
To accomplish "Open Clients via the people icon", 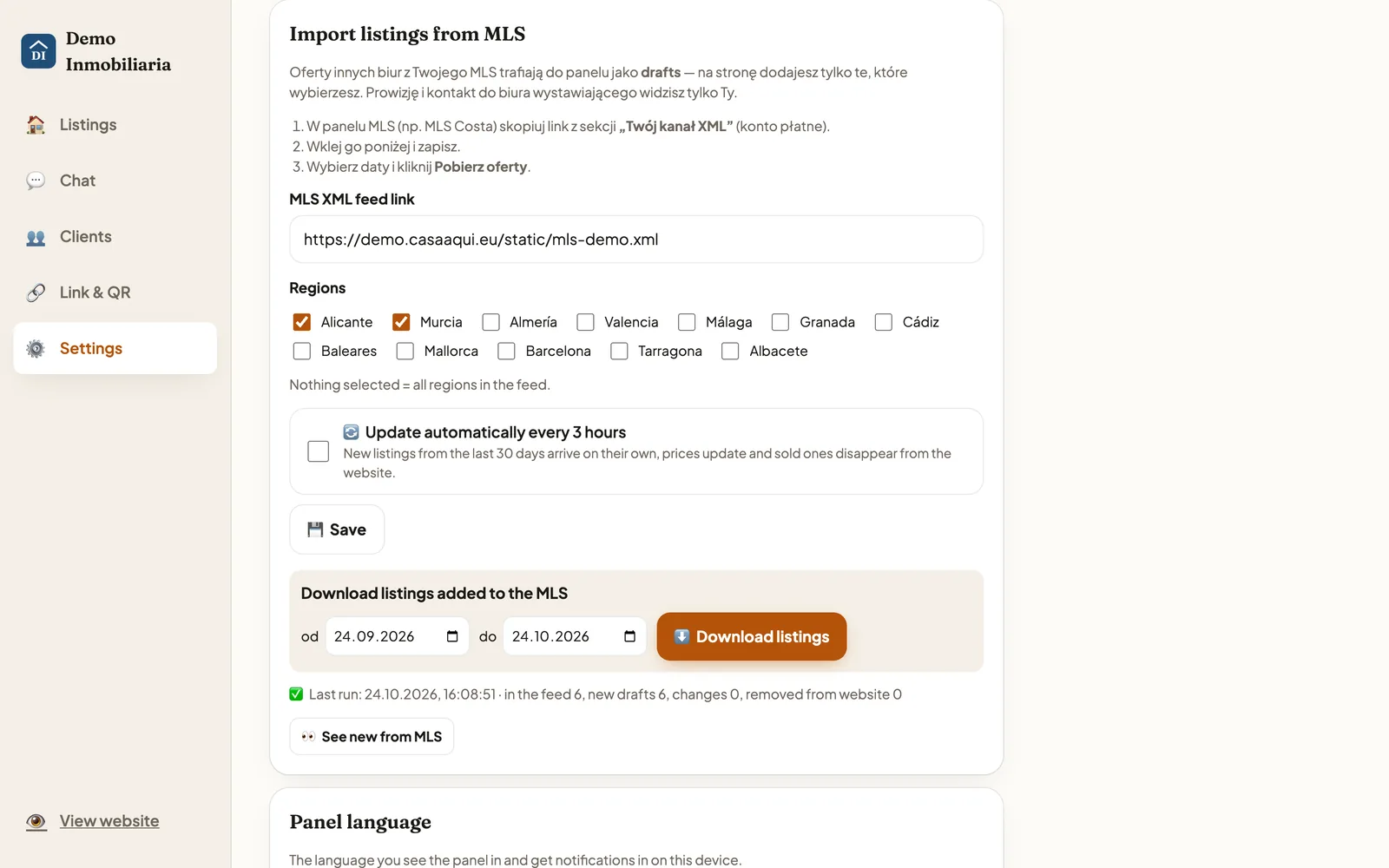I will pyautogui.click(x=36, y=237).
